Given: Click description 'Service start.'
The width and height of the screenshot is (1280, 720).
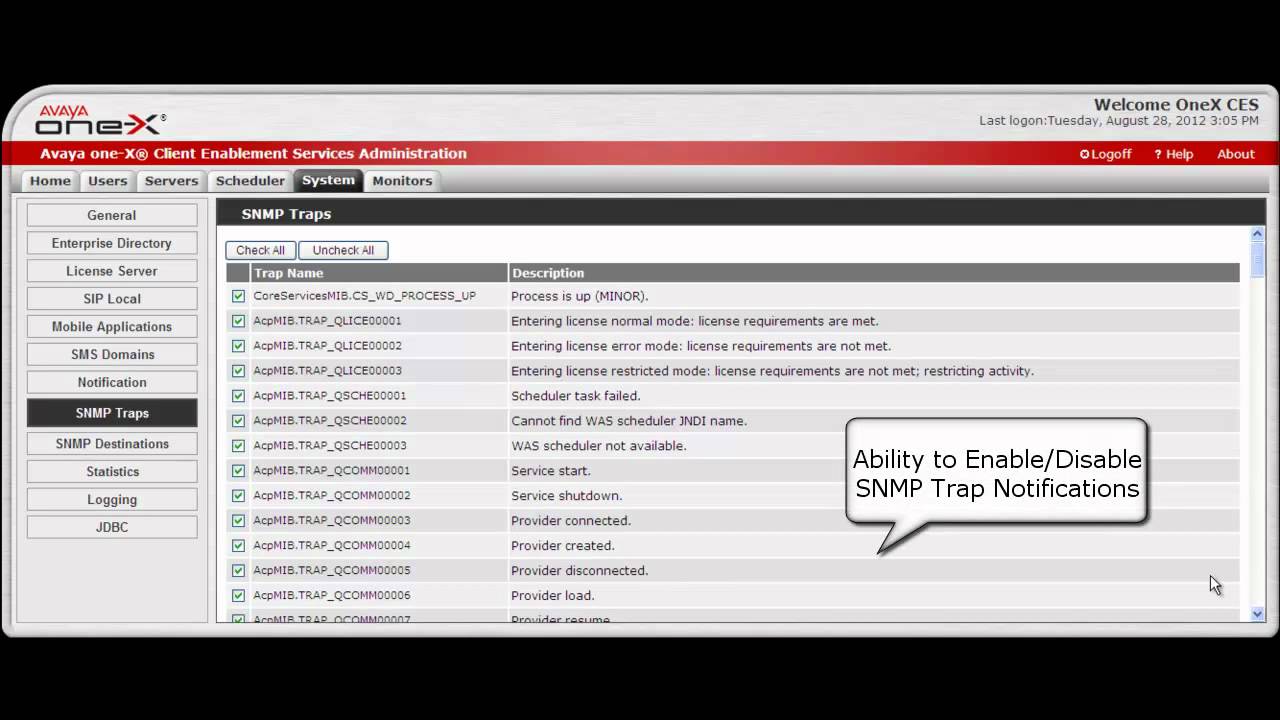Looking at the screenshot, I should click(551, 471).
